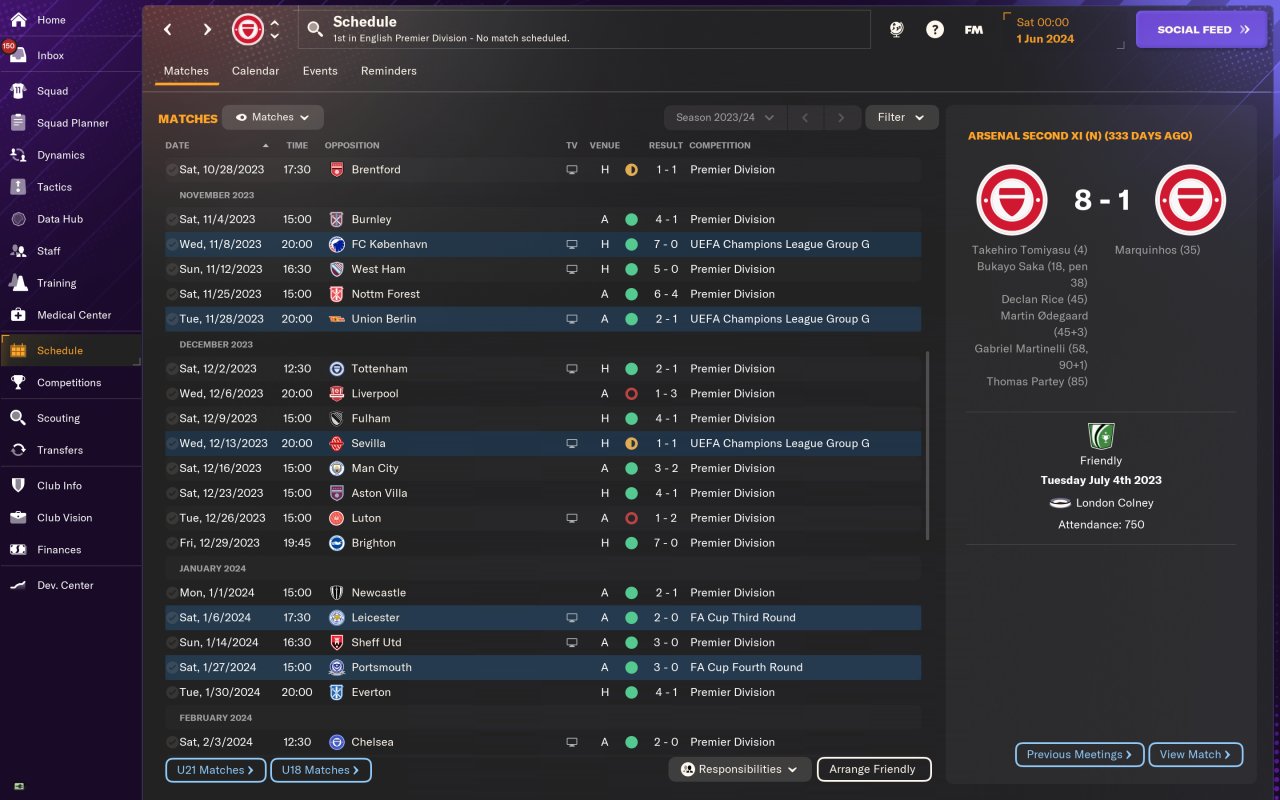Toggle the checkmark on the Brentford row
This screenshot has height=800, width=1280.
pos(172,170)
